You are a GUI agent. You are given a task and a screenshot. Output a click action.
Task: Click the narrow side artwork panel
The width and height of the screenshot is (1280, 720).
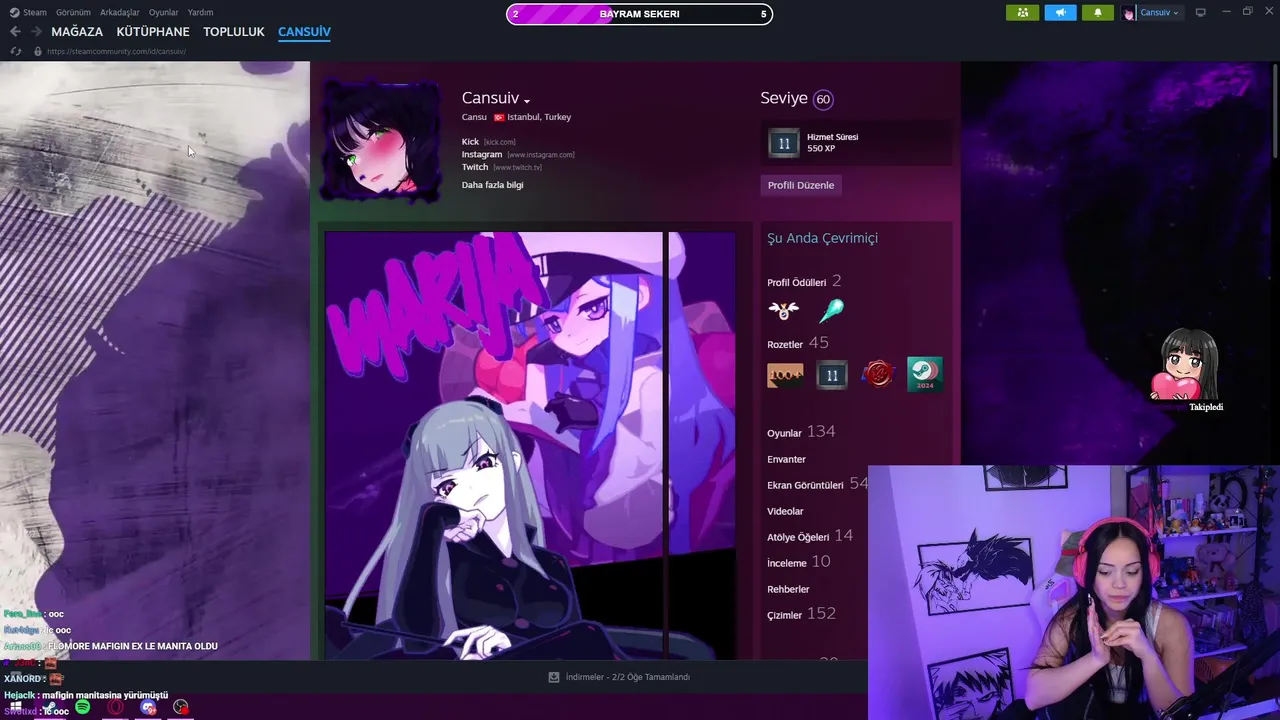click(701, 445)
